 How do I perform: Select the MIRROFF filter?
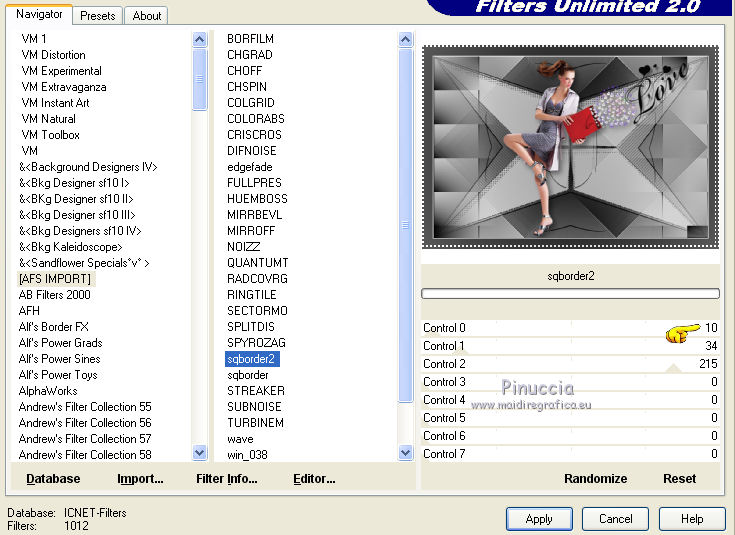pos(251,231)
